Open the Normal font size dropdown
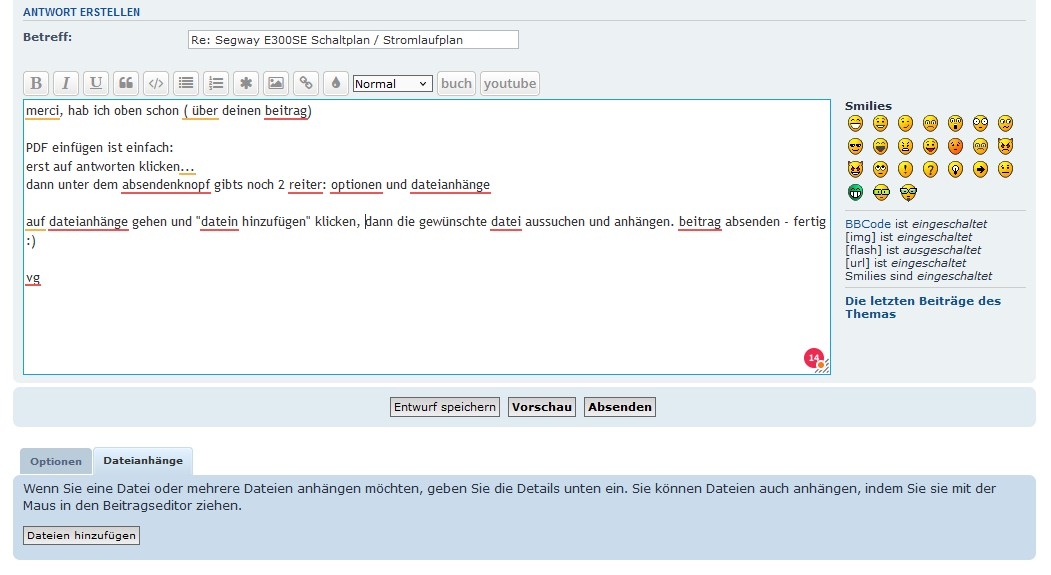1051x575 pixels. coord(393,84)
